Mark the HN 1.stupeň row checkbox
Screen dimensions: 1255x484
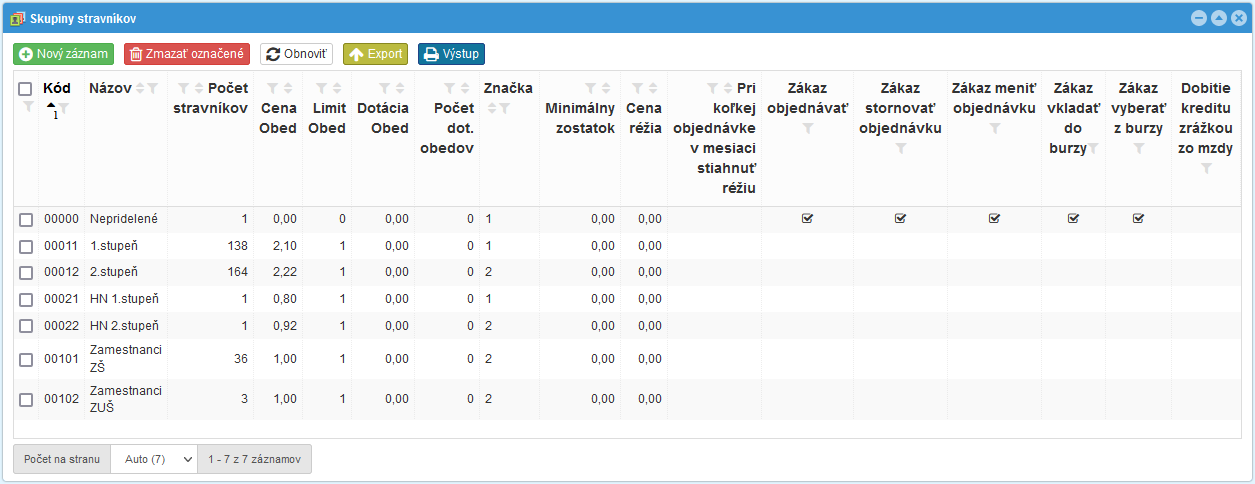coord(26,299)
